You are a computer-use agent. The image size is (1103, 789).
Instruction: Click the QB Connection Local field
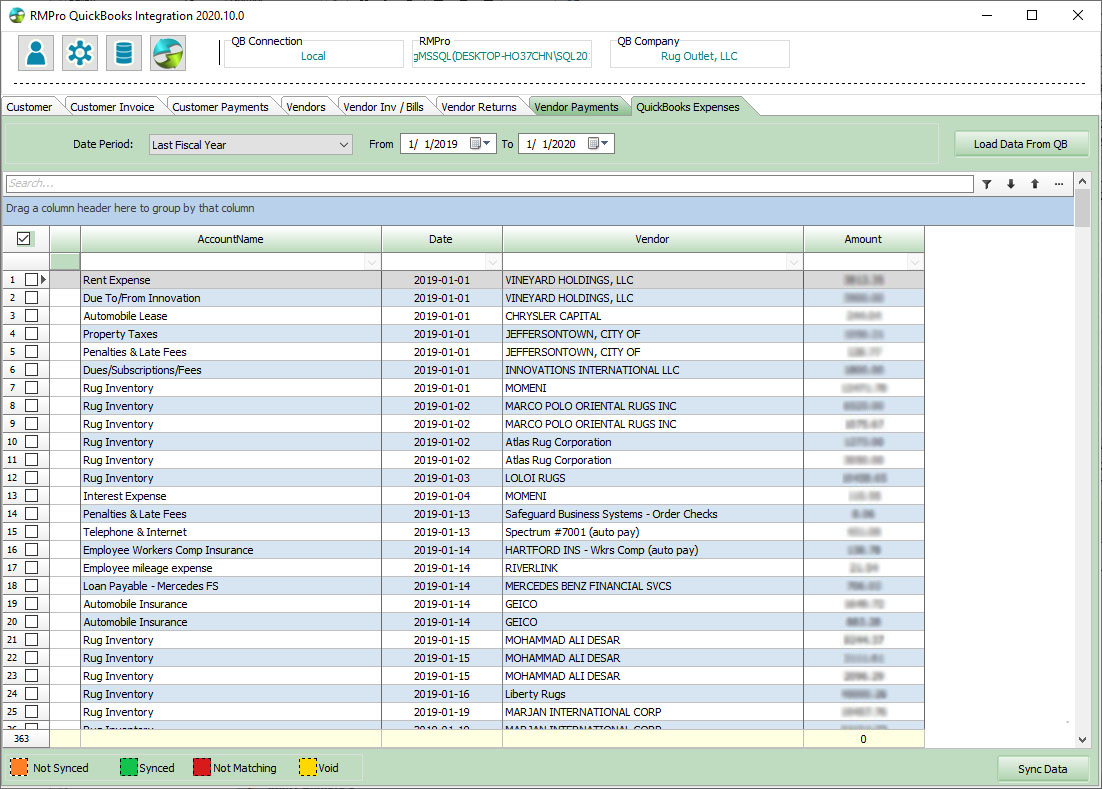pyautogui.click(x=314, y=56)
